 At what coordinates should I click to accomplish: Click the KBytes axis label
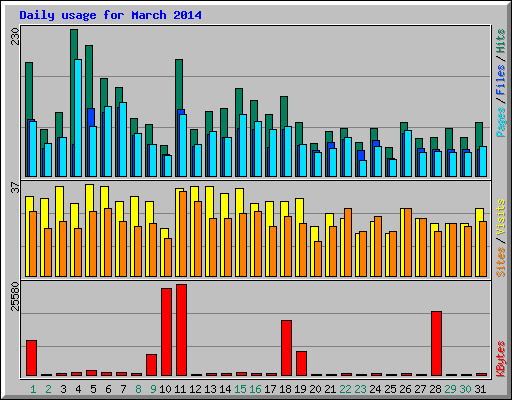500,359
